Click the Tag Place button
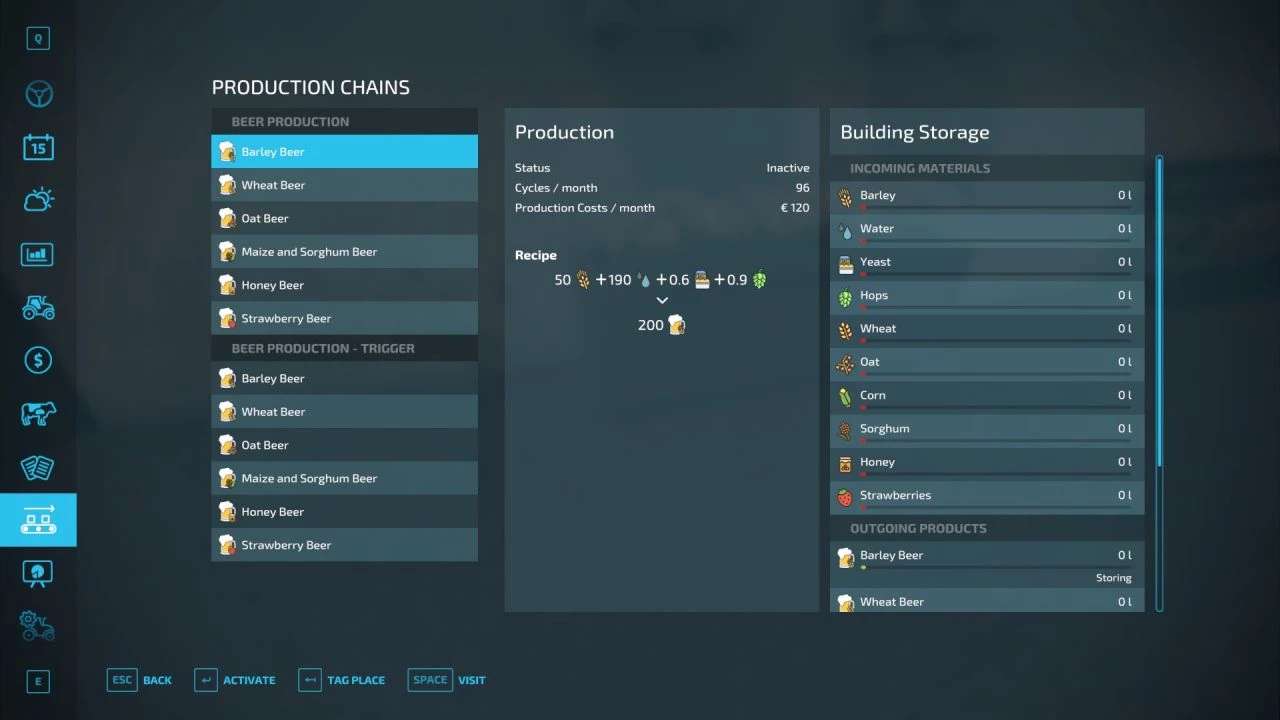 coord(342,680)
